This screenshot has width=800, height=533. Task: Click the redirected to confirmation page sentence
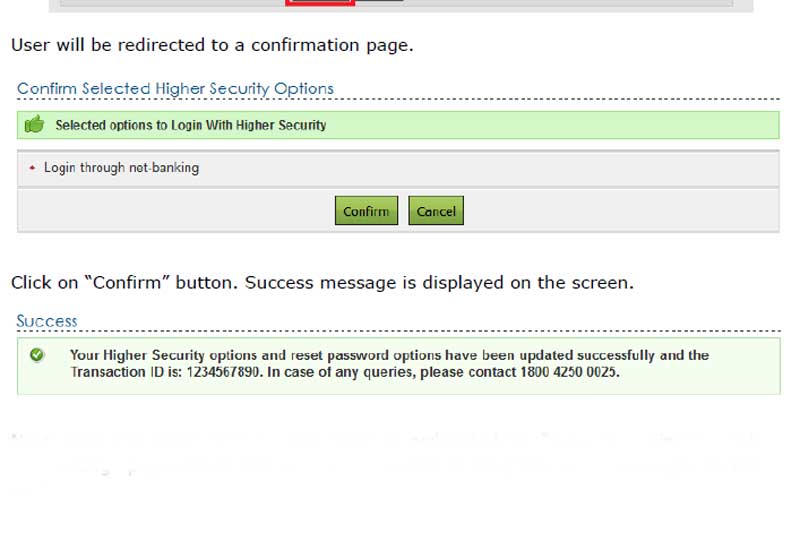coord(211,45)
